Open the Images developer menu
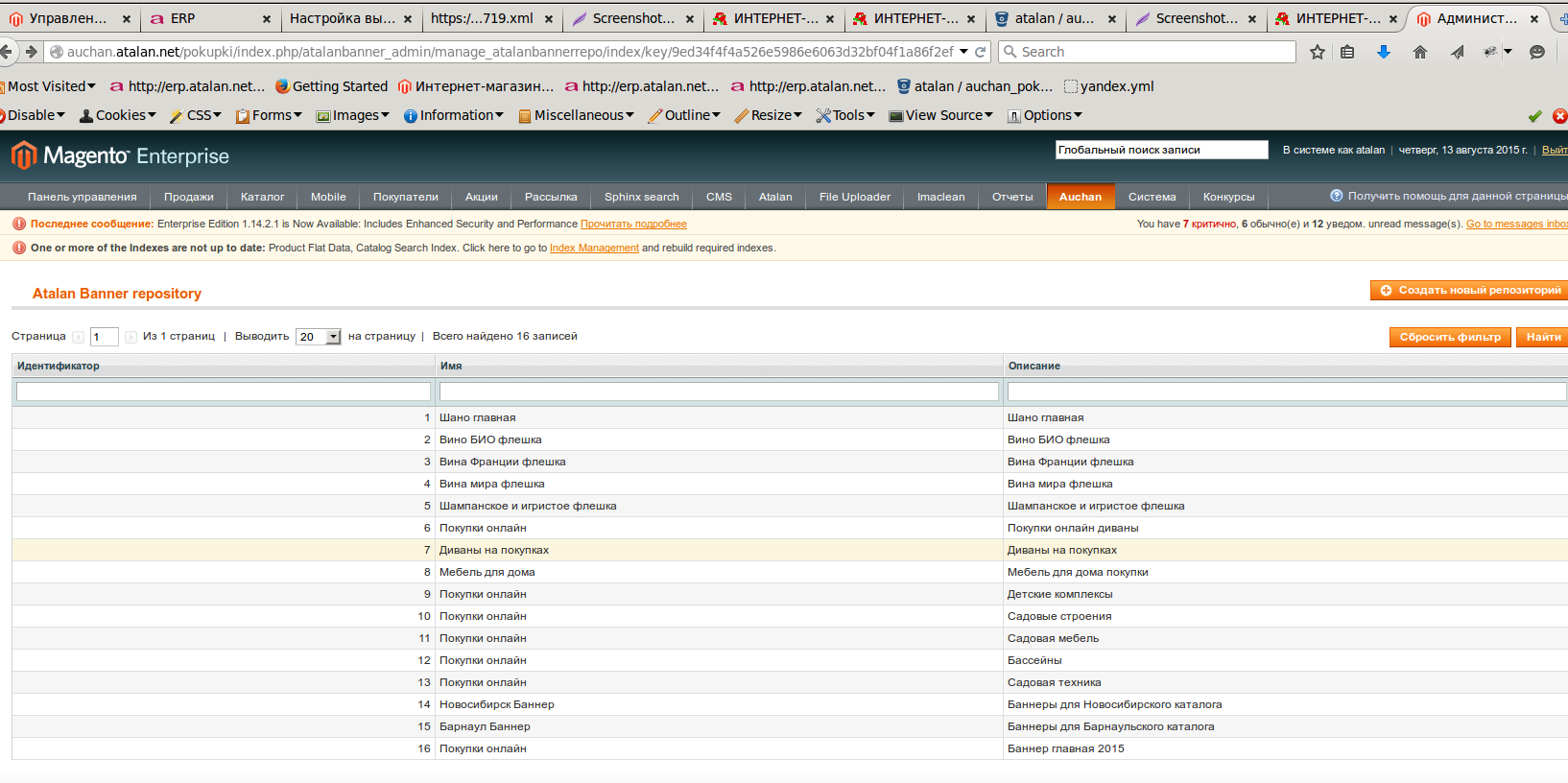 click(x=353, y=115)
